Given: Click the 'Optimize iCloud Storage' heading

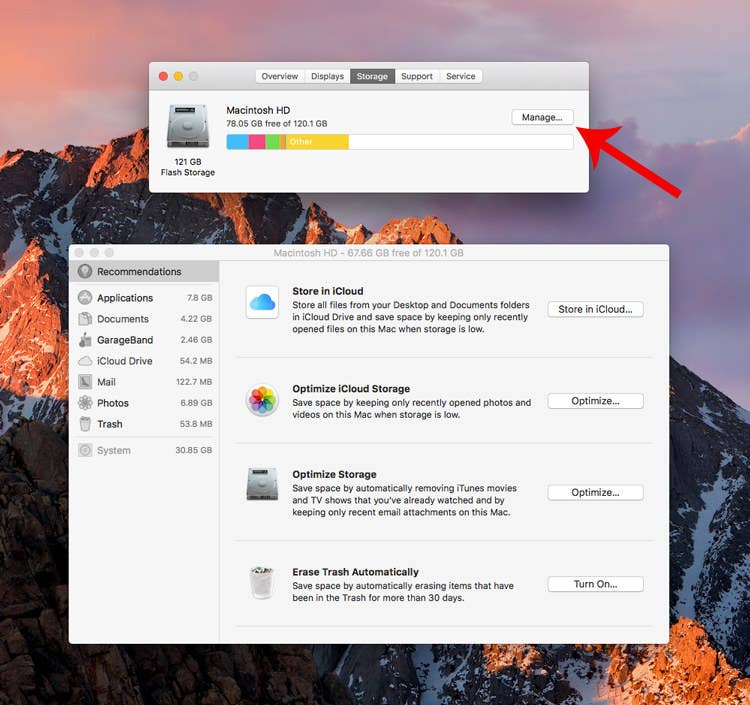Looking at the screenshot, I should (x=351, y=388).
